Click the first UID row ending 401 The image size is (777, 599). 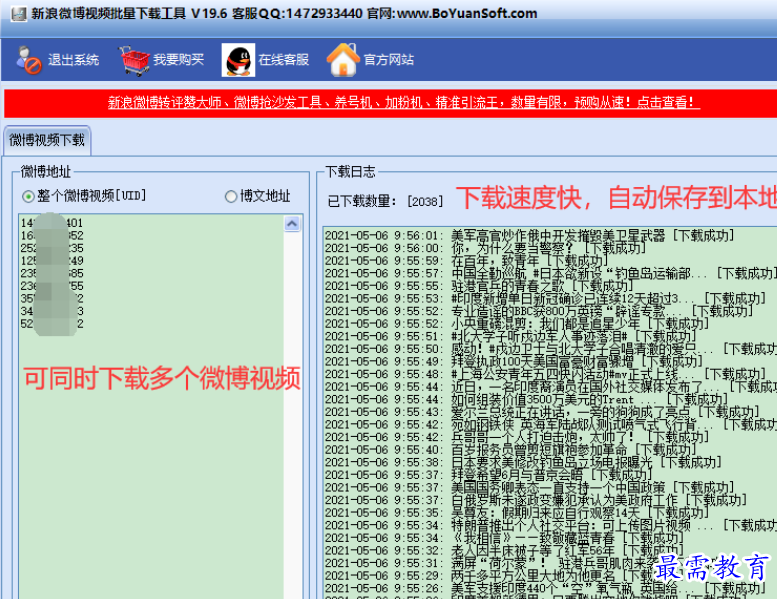pos(52,223)
